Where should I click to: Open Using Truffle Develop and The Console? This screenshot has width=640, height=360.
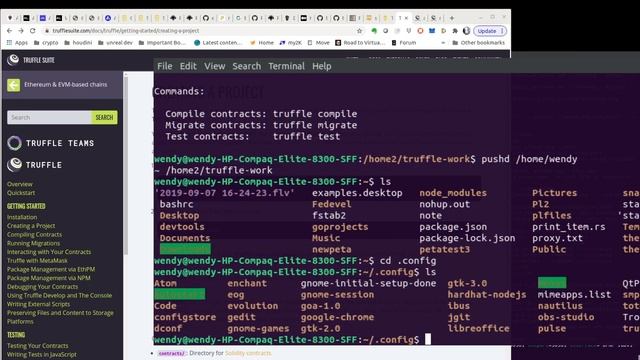[59, 295]
